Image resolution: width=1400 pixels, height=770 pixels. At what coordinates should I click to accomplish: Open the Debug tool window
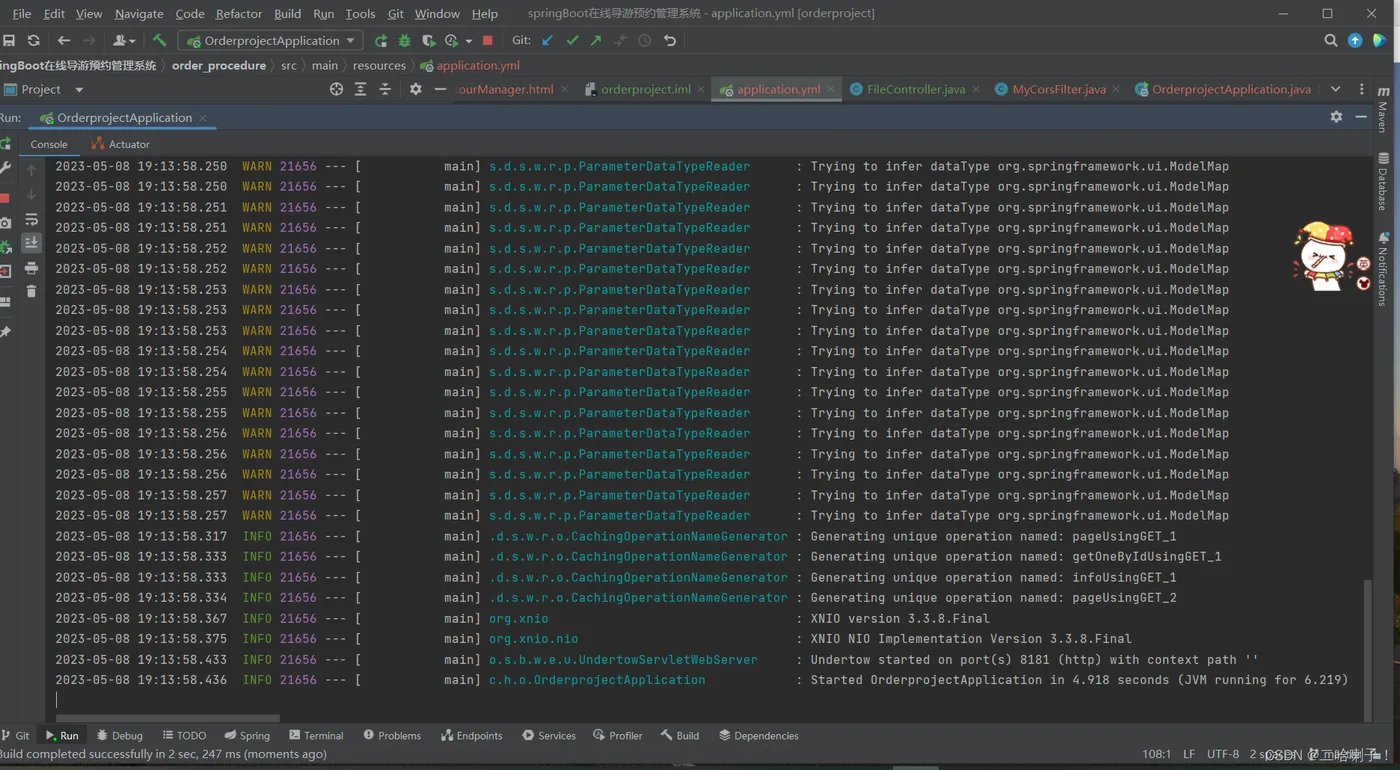coord(120,735)
